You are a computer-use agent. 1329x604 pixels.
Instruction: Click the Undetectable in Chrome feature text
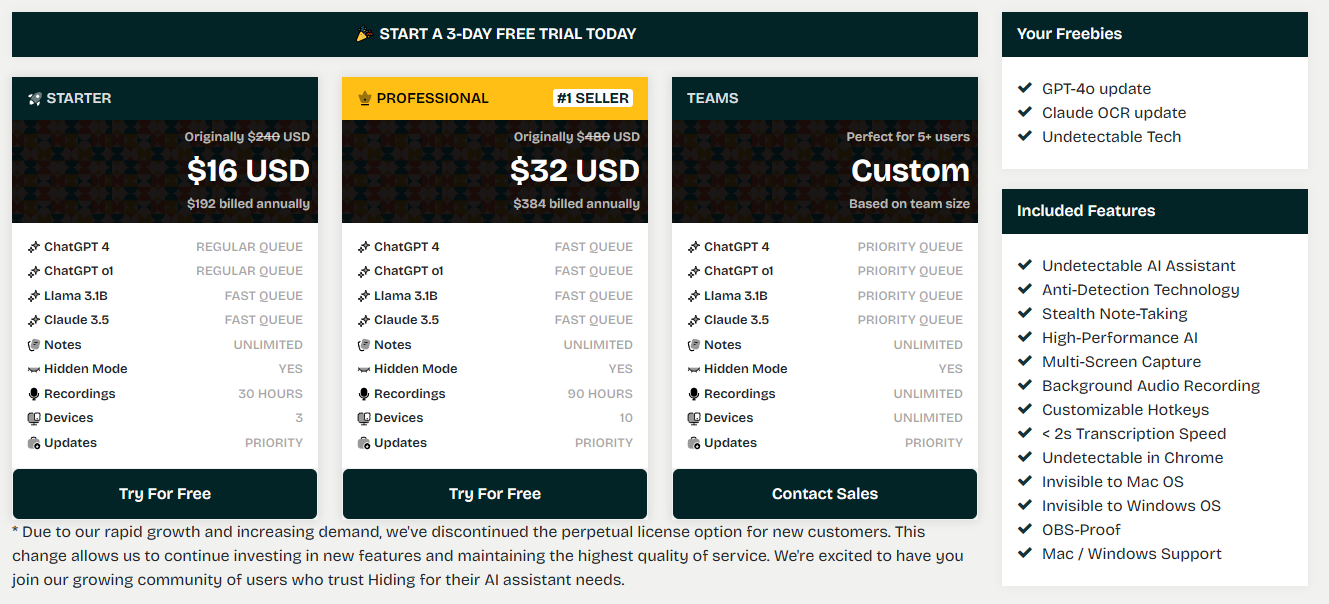pos(1133,457)
